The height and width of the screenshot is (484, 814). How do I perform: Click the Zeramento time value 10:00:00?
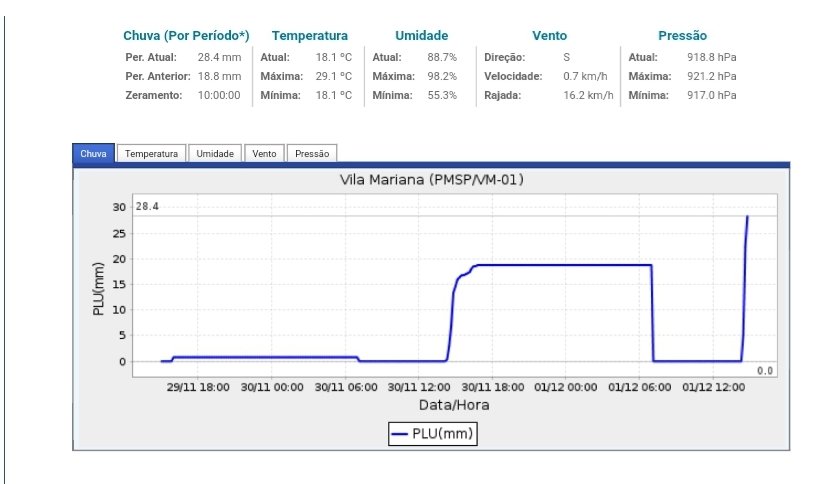pos(219,95)
